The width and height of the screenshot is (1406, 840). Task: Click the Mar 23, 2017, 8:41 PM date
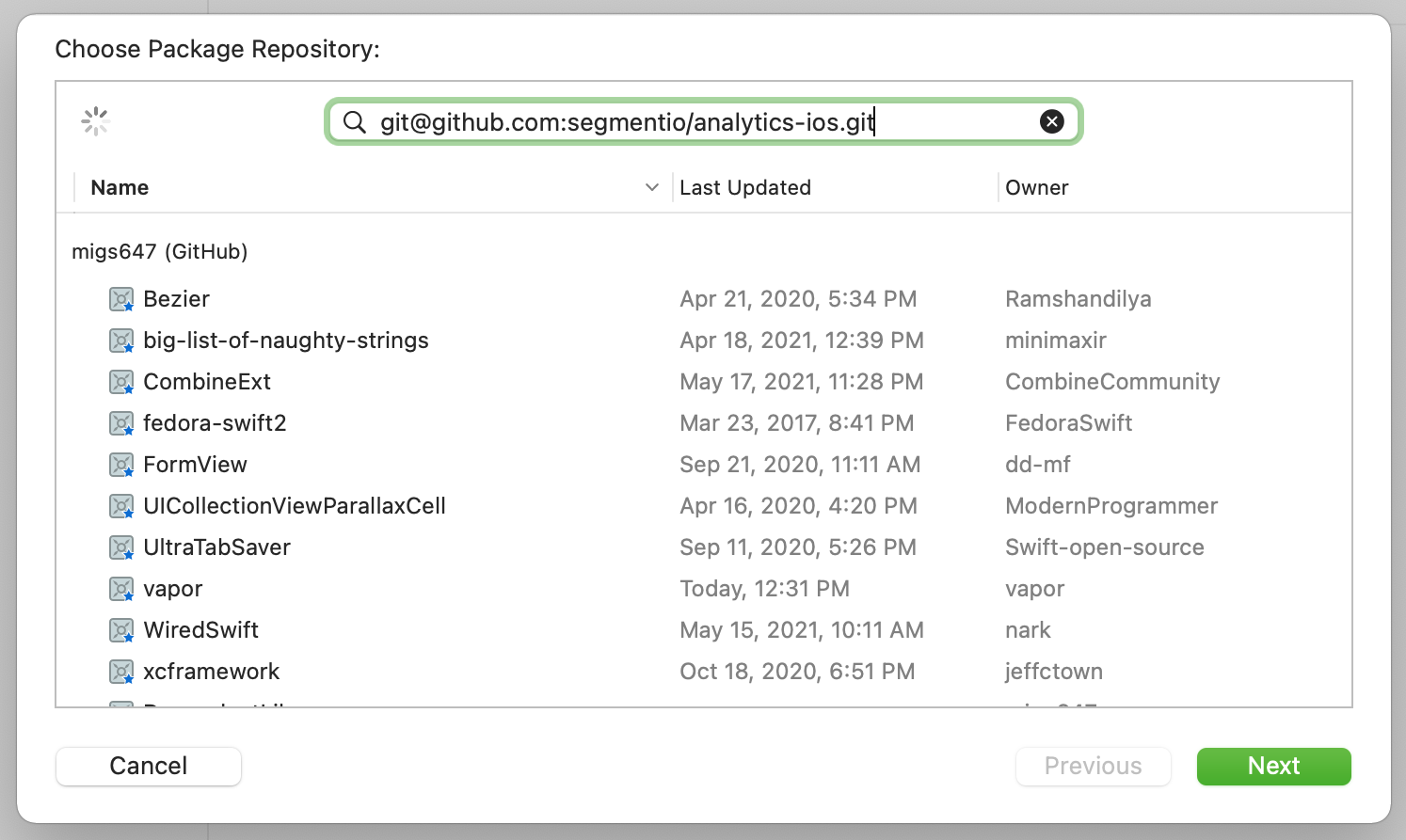click(x=797, y=423)
